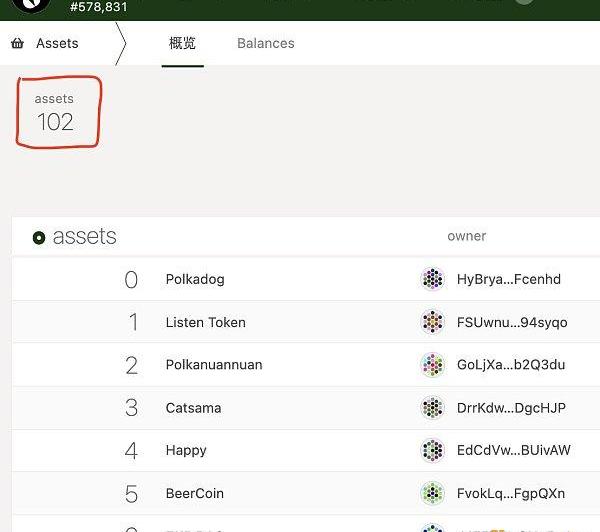This screenshot has width=600, height=532.
Task: Click the FvokLq...FgpQXn owner address
Action: tap(510, 493)
